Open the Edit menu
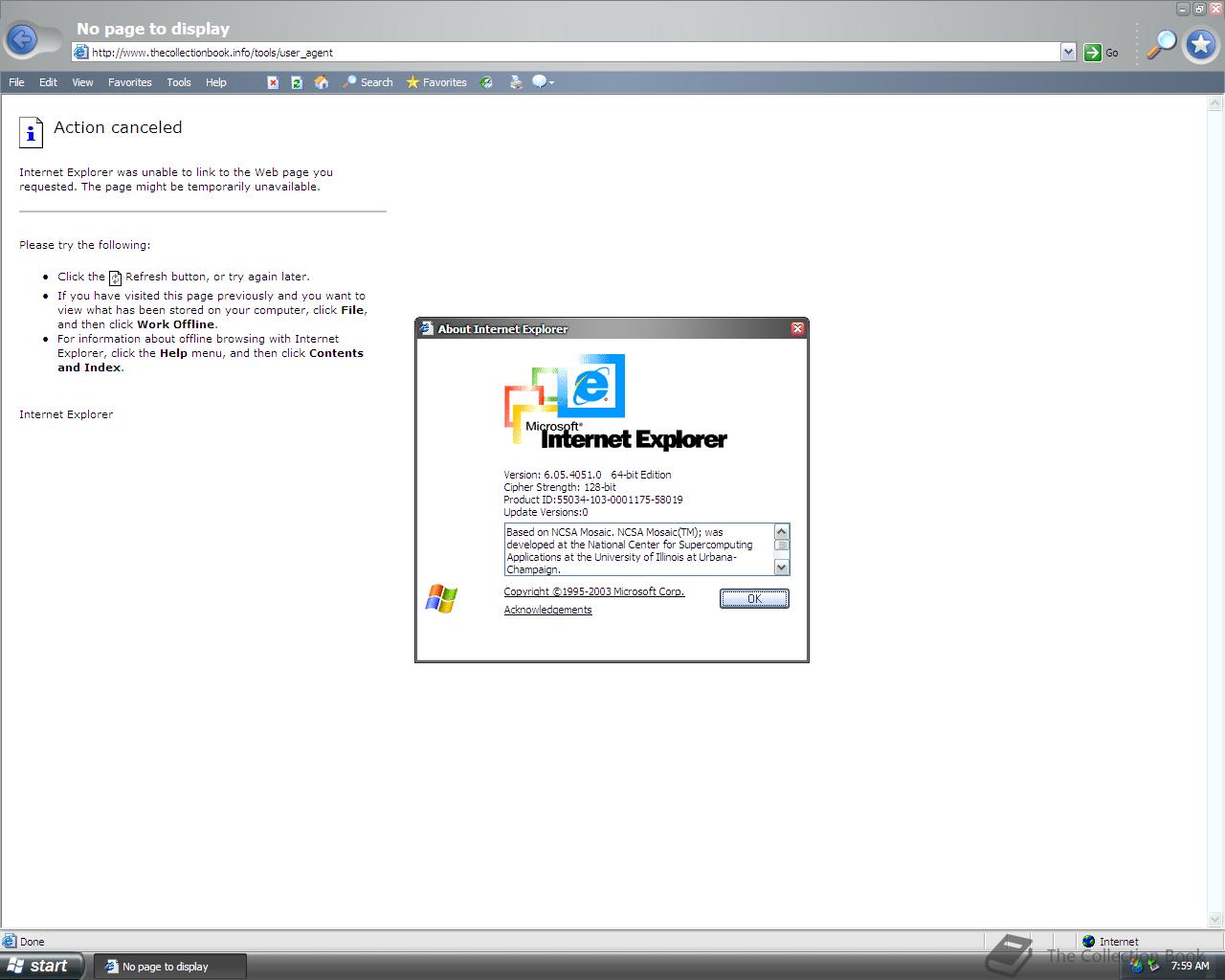Screen dimensions: 1225x980 pos(48,82)
